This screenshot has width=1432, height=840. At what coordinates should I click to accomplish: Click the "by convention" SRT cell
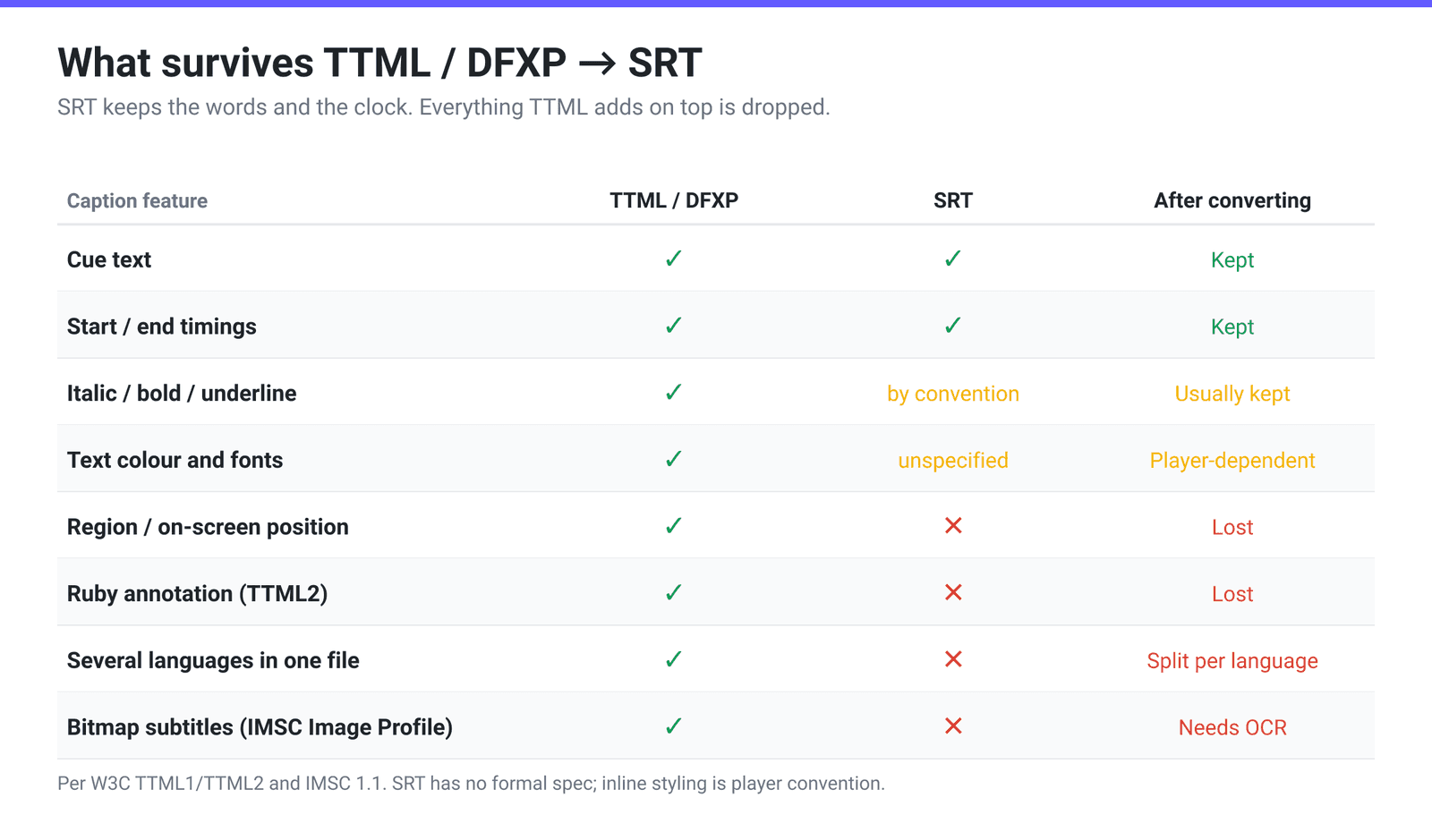point(953,394)
